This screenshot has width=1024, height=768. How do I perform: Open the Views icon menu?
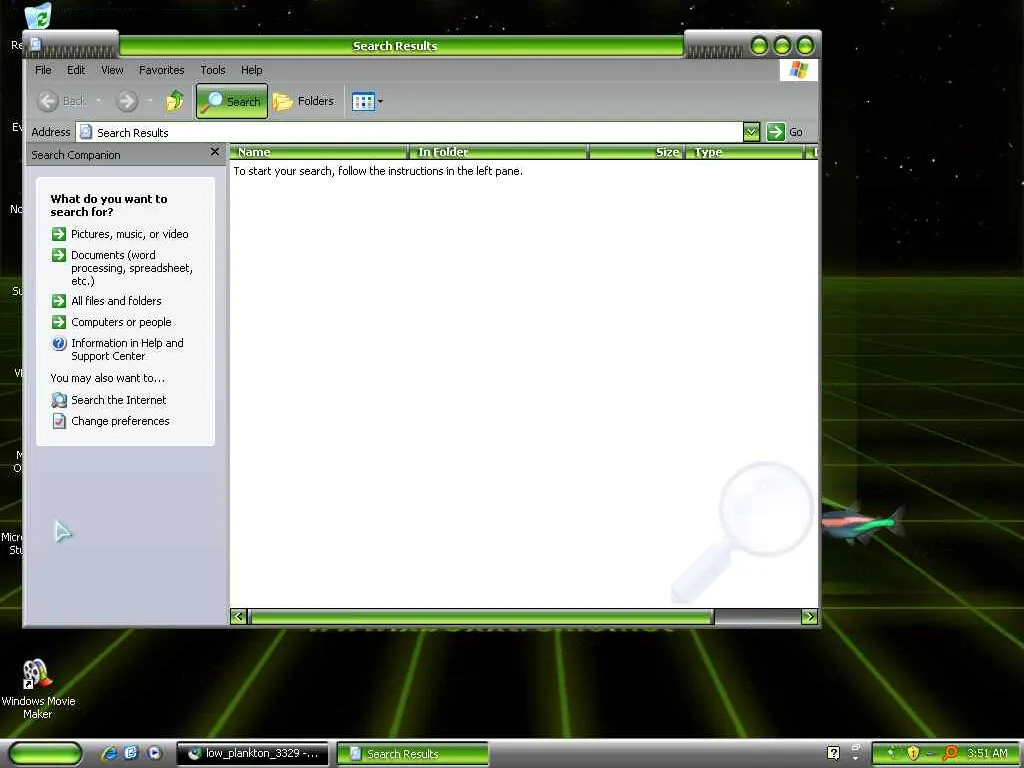368,101
